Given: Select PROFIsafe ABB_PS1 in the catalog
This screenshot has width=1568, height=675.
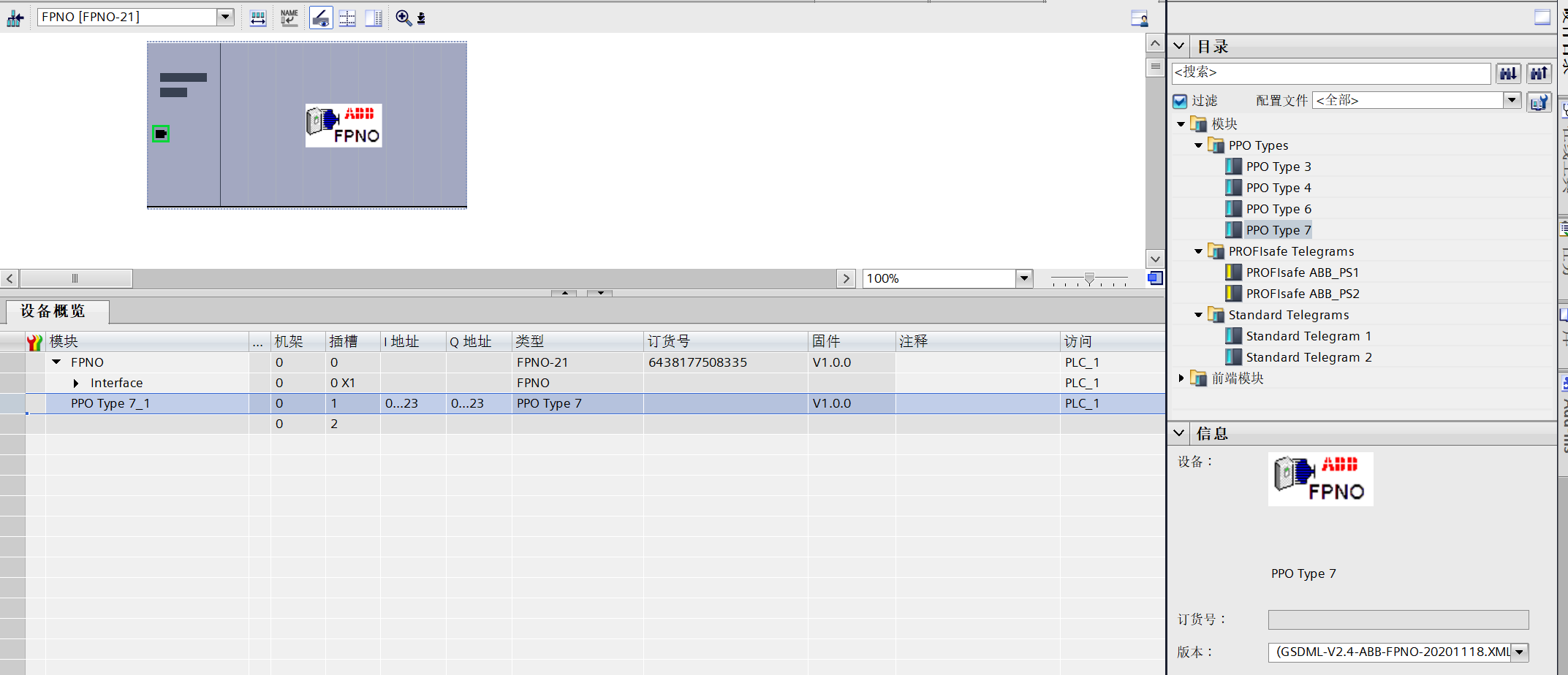Looking at the screenshot, I should click(1303, 272).
